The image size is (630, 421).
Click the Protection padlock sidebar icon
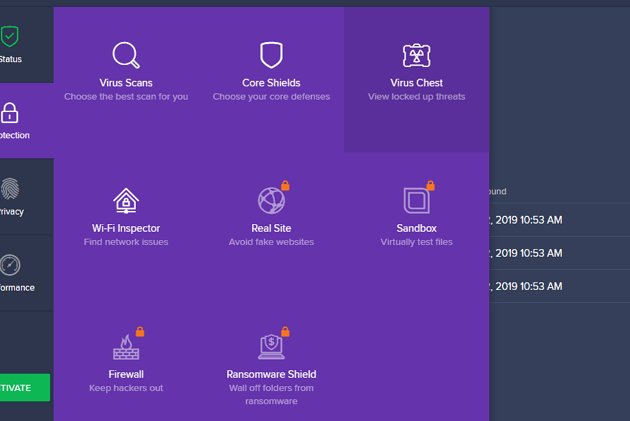9,112
